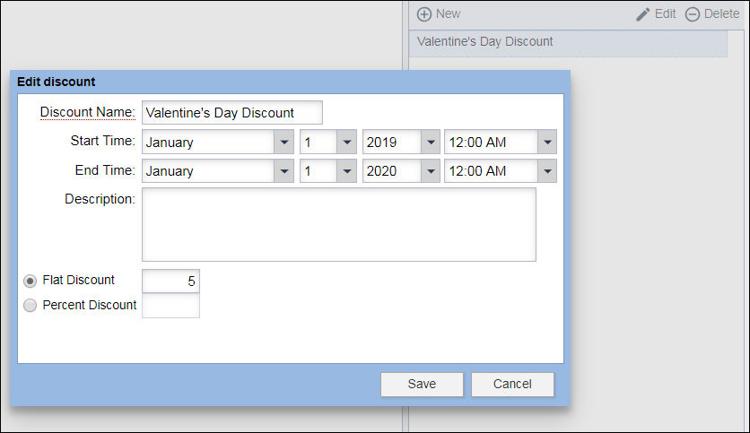Cancel the Edit discount dialog
The width and height of the screenshot is (750, 433).
(x=512, y=384)
